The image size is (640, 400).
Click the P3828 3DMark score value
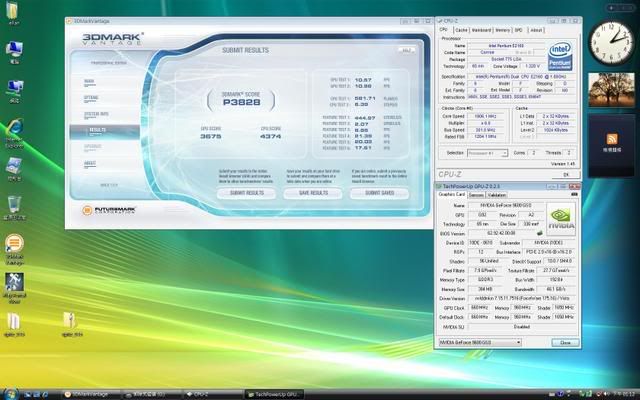(x=241, y=102)
